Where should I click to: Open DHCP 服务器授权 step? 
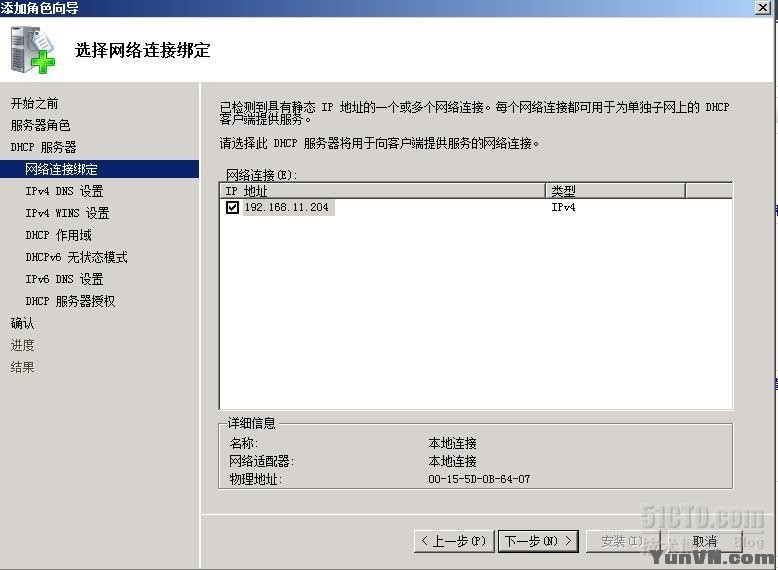click(70, 301)
